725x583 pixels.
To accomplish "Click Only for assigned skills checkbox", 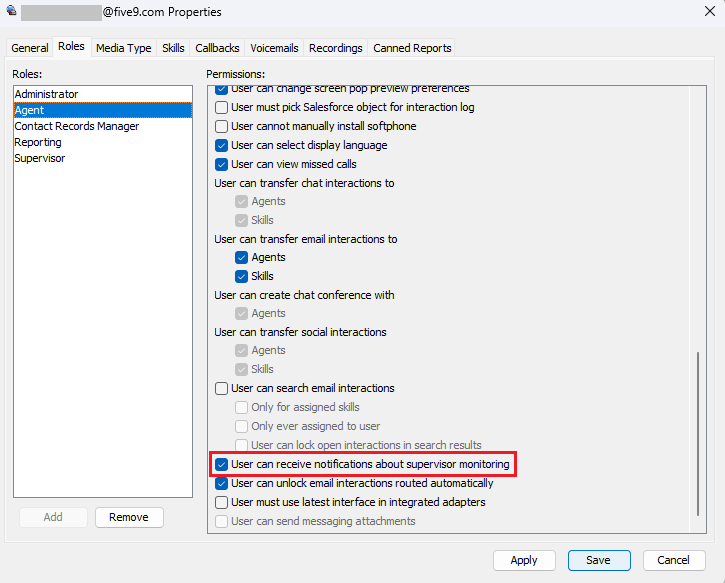I will click(x=241, y=407).
